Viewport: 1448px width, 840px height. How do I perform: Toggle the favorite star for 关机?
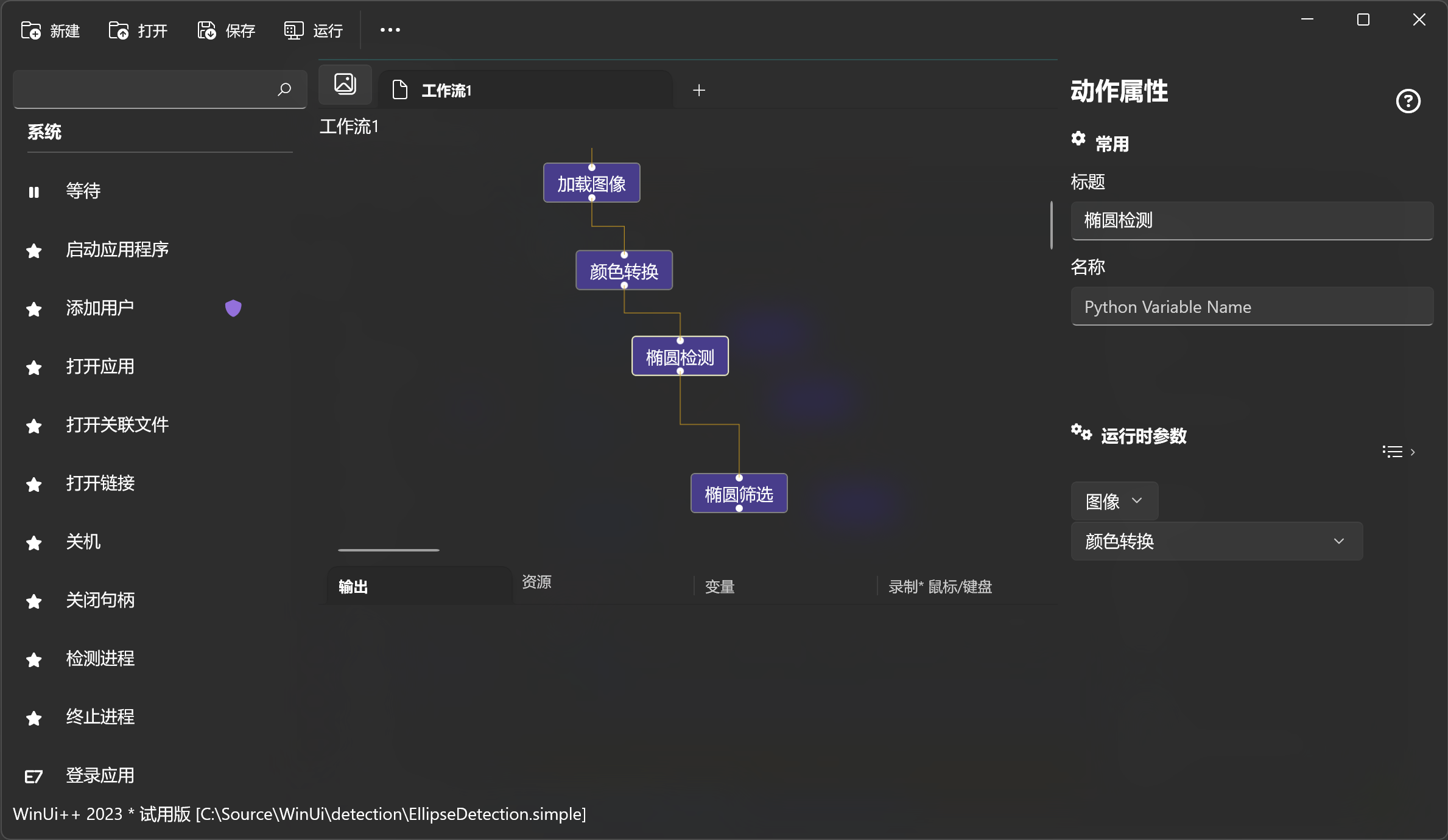pyautogui.click(x=33, y=543)
